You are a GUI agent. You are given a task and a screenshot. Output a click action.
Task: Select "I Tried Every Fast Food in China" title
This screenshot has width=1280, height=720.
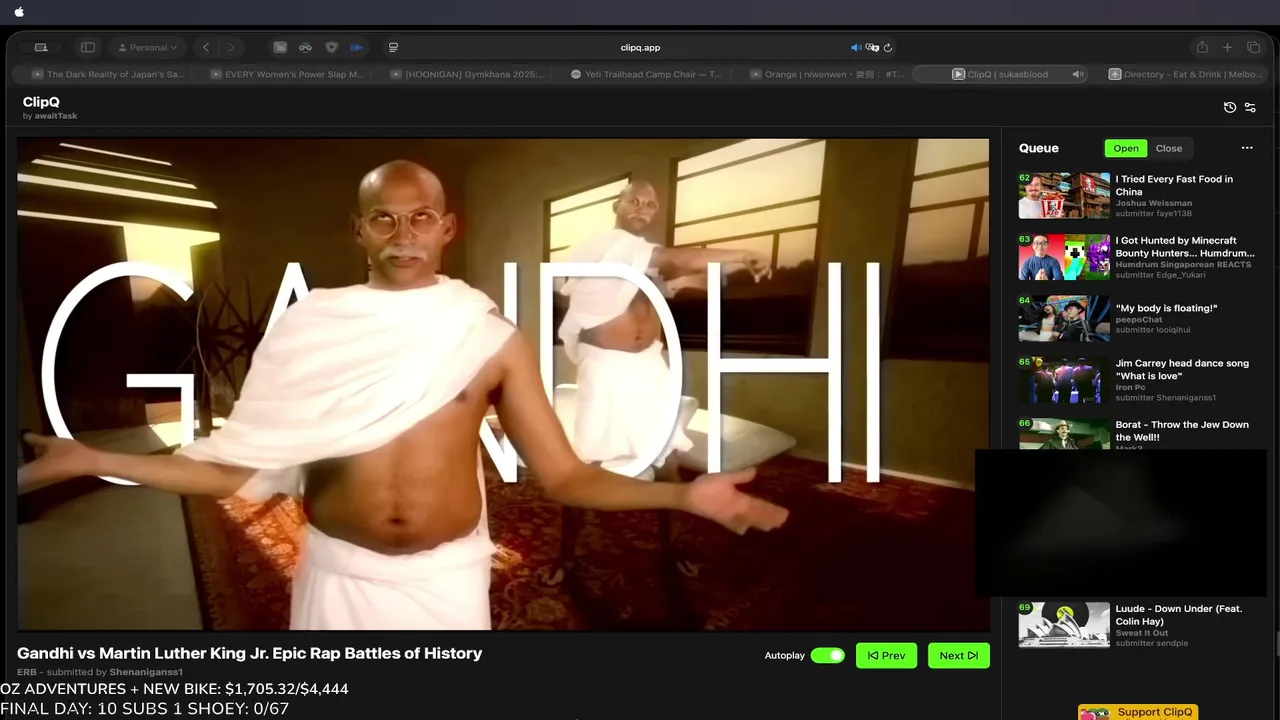tap(1174, 185)
